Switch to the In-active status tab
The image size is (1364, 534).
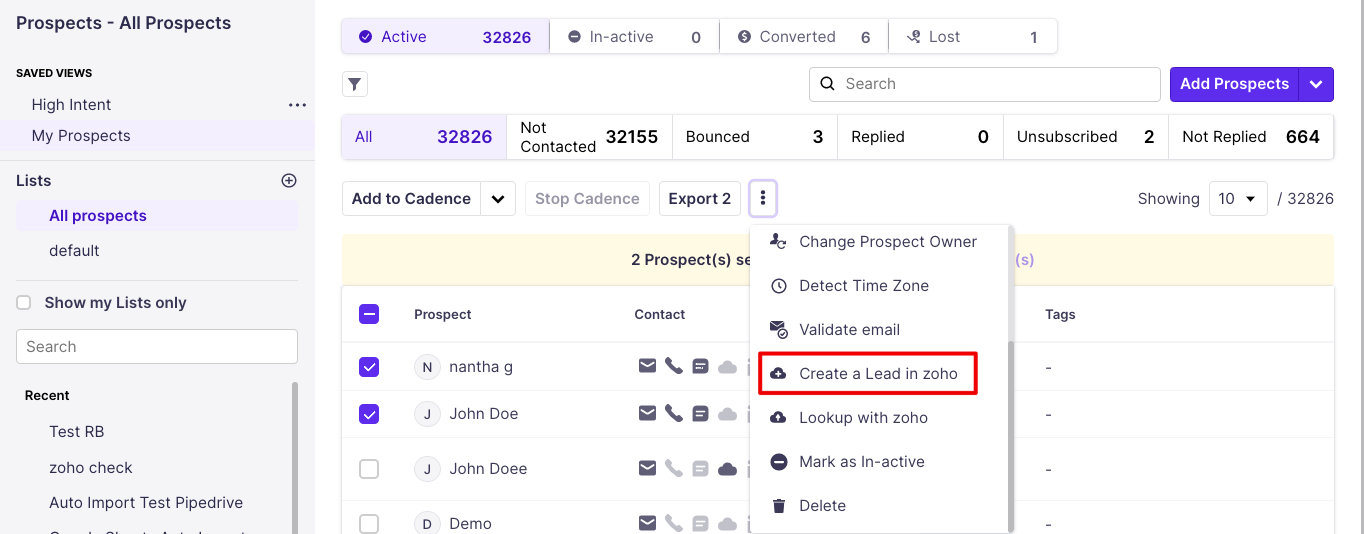[634, 37]
